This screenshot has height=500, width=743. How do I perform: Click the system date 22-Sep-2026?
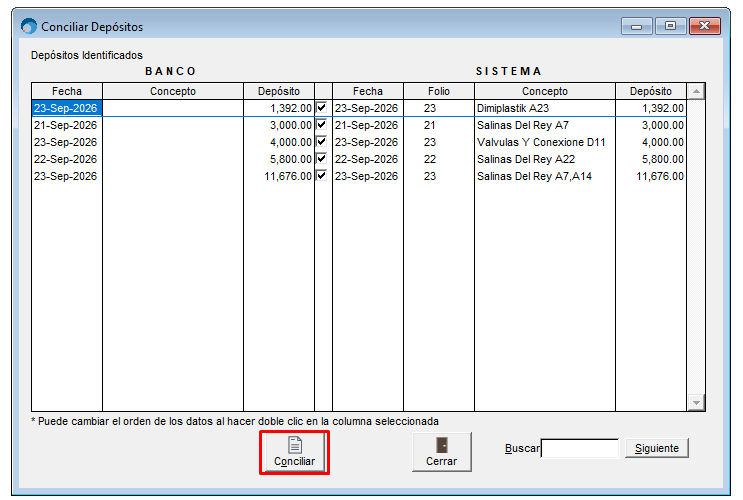368,159
